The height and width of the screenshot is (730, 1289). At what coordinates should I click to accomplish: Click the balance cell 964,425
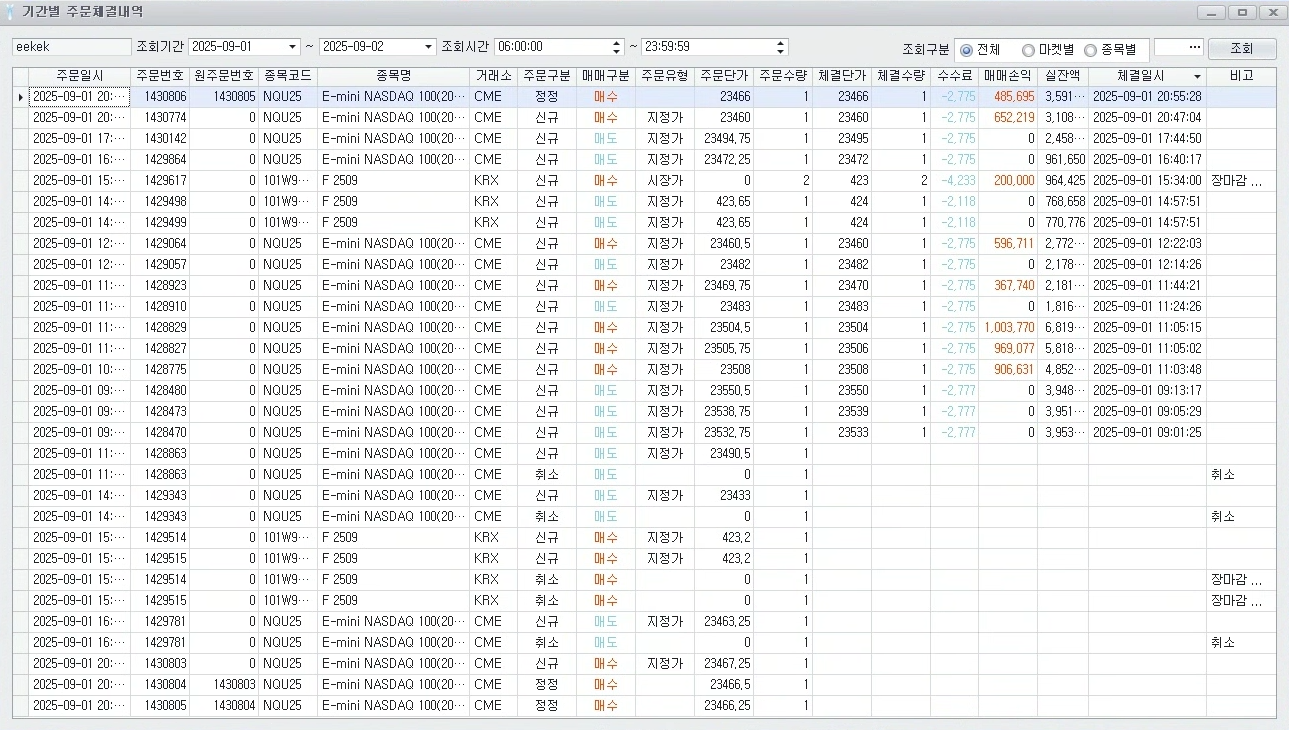click(x=1063, y=181)
